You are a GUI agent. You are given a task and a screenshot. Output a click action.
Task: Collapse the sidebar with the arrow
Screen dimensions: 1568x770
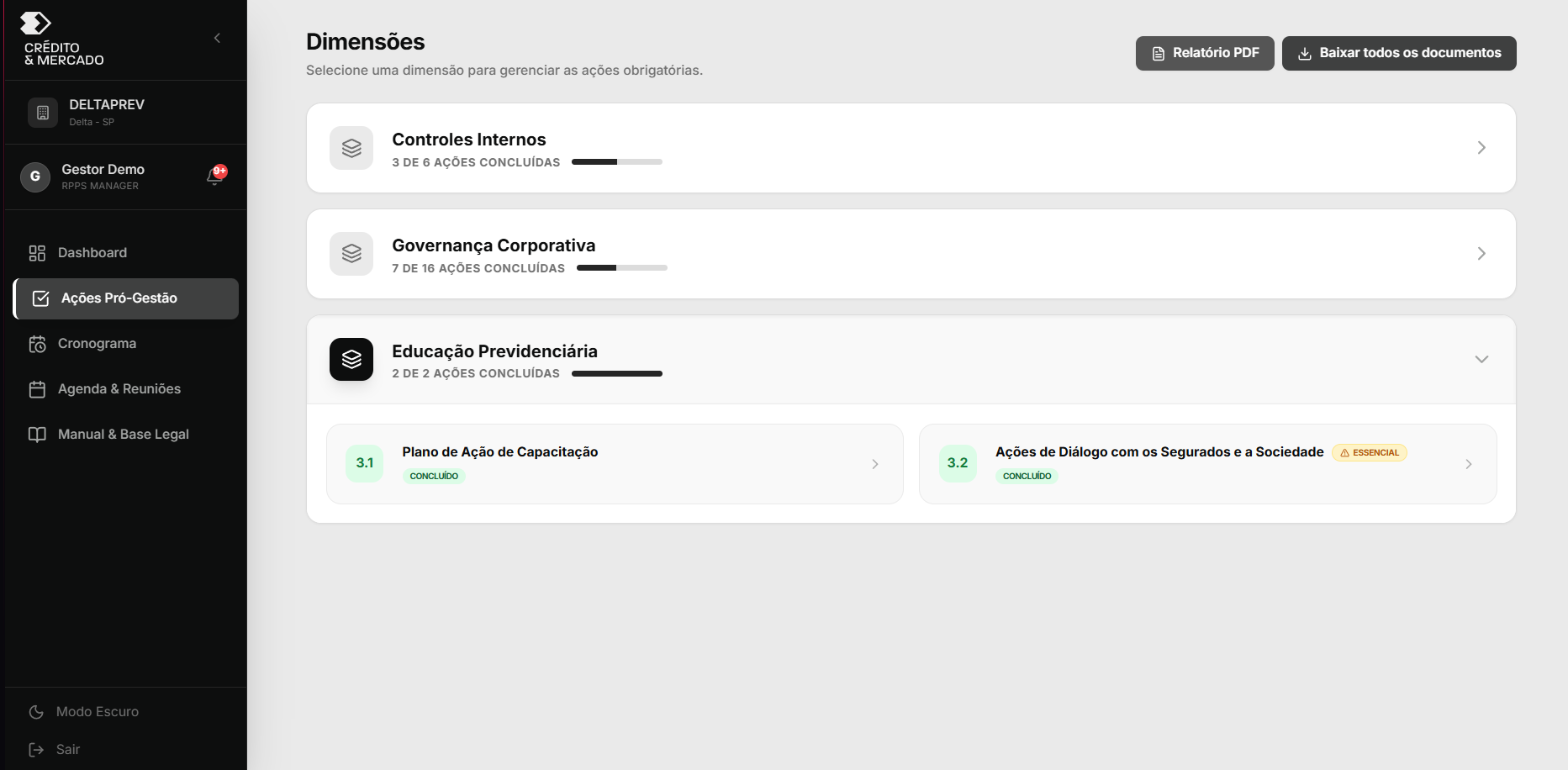tap(217, 38)
